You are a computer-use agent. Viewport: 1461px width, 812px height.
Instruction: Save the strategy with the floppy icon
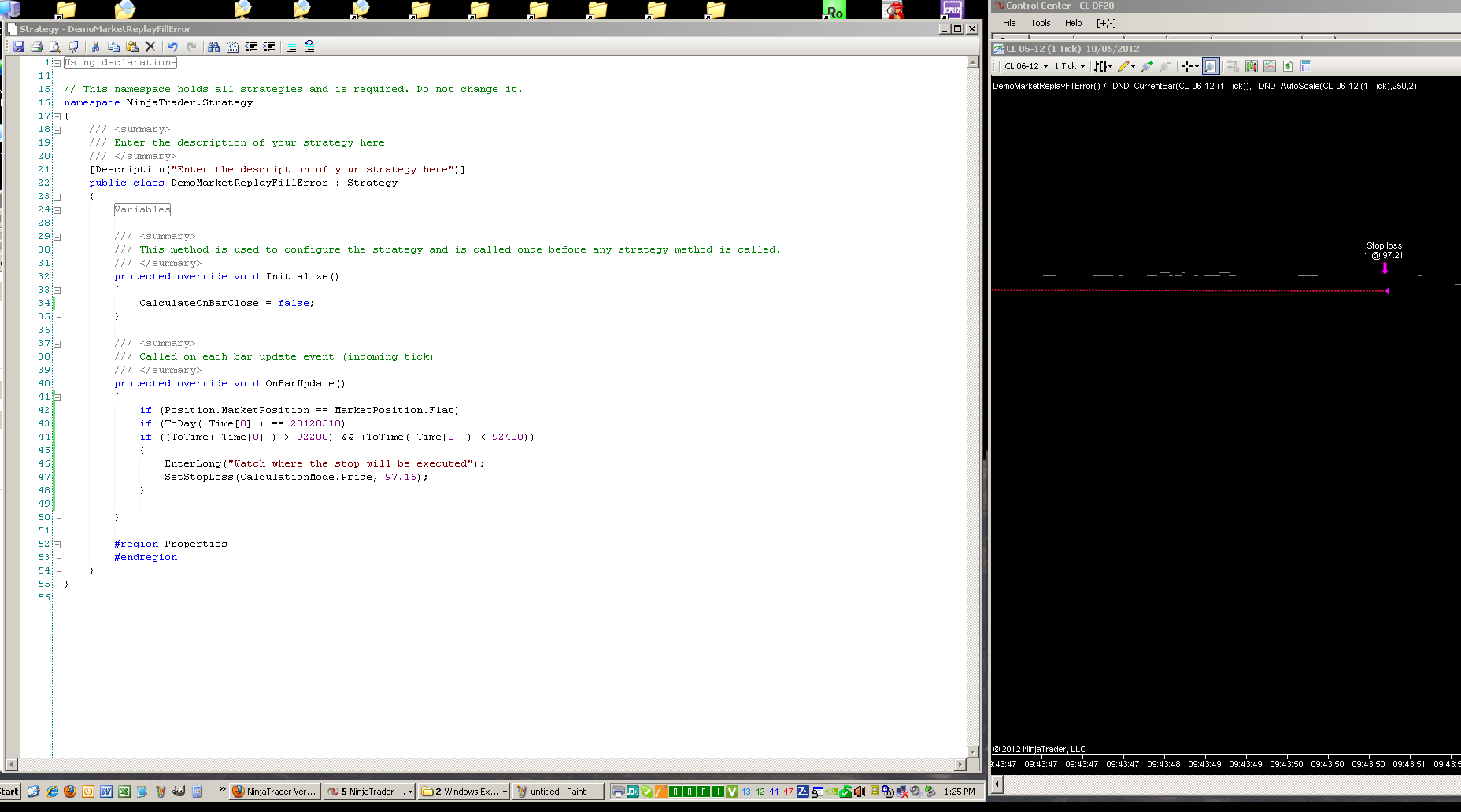tap(19, 47)
